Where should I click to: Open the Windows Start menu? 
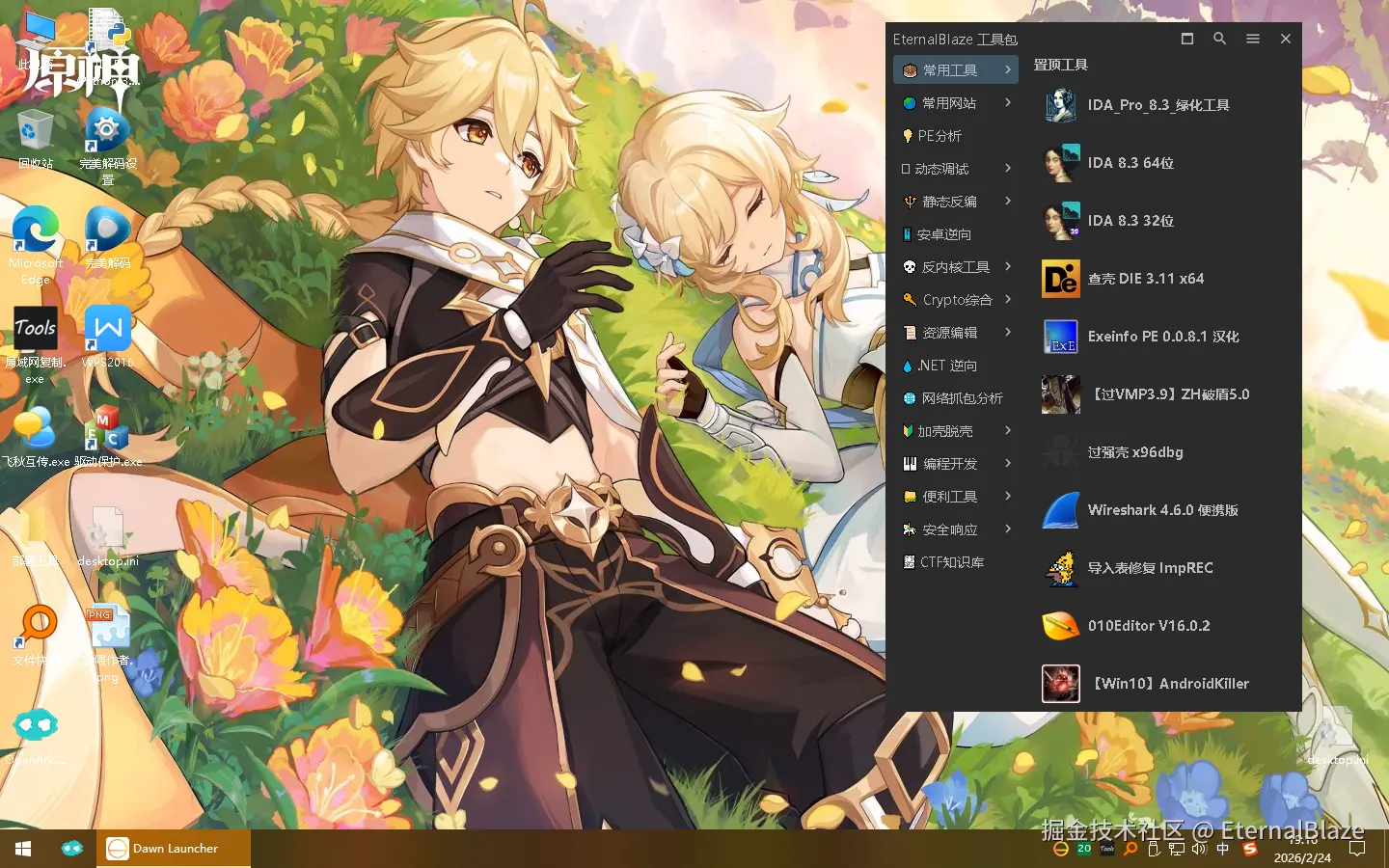(23, 849)
